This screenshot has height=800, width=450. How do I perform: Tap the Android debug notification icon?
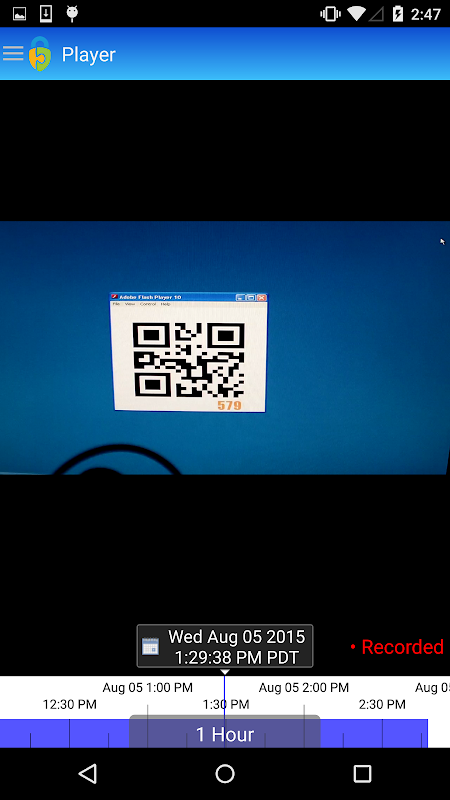(72, 14)
